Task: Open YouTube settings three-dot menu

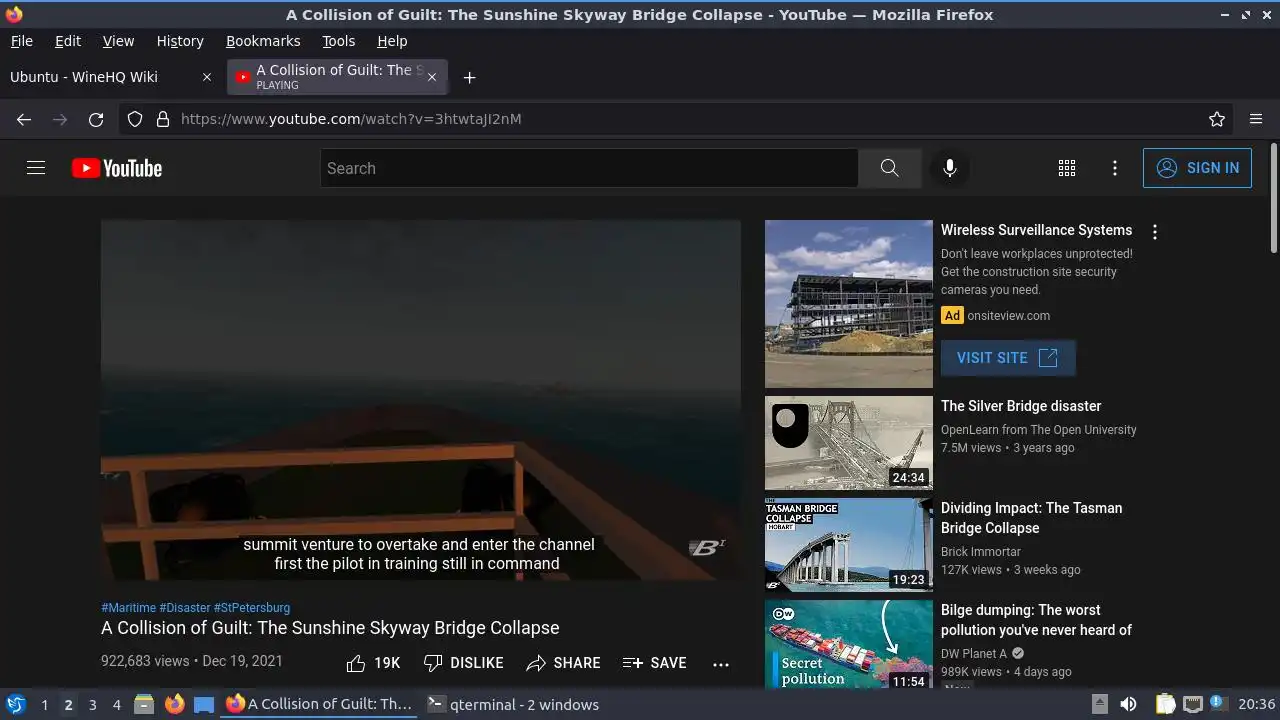Action: coord(1115,168)
